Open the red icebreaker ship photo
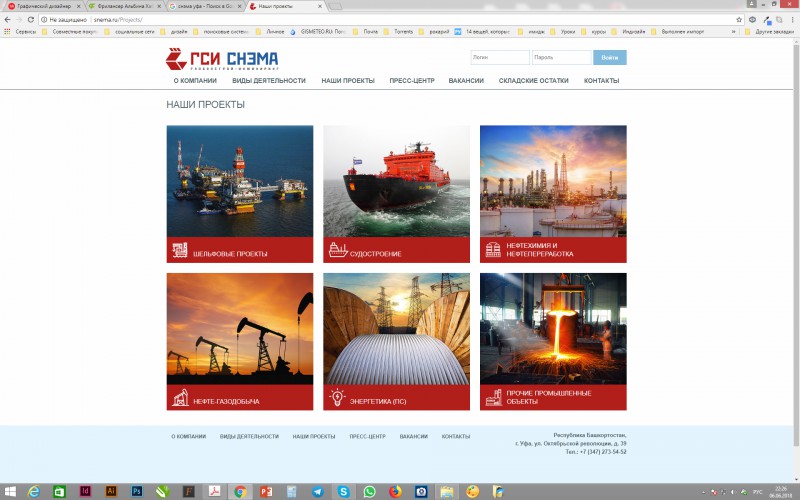The height and width of the screenshot is (500, 800). [396, 181]
